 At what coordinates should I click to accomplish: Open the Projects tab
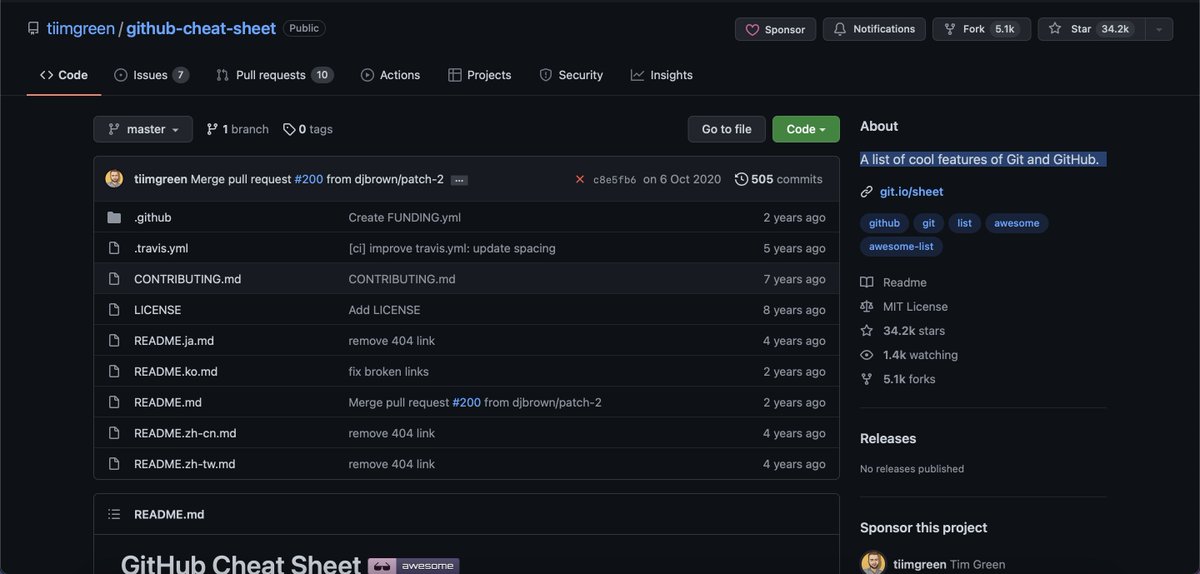[x=479, y=75]
